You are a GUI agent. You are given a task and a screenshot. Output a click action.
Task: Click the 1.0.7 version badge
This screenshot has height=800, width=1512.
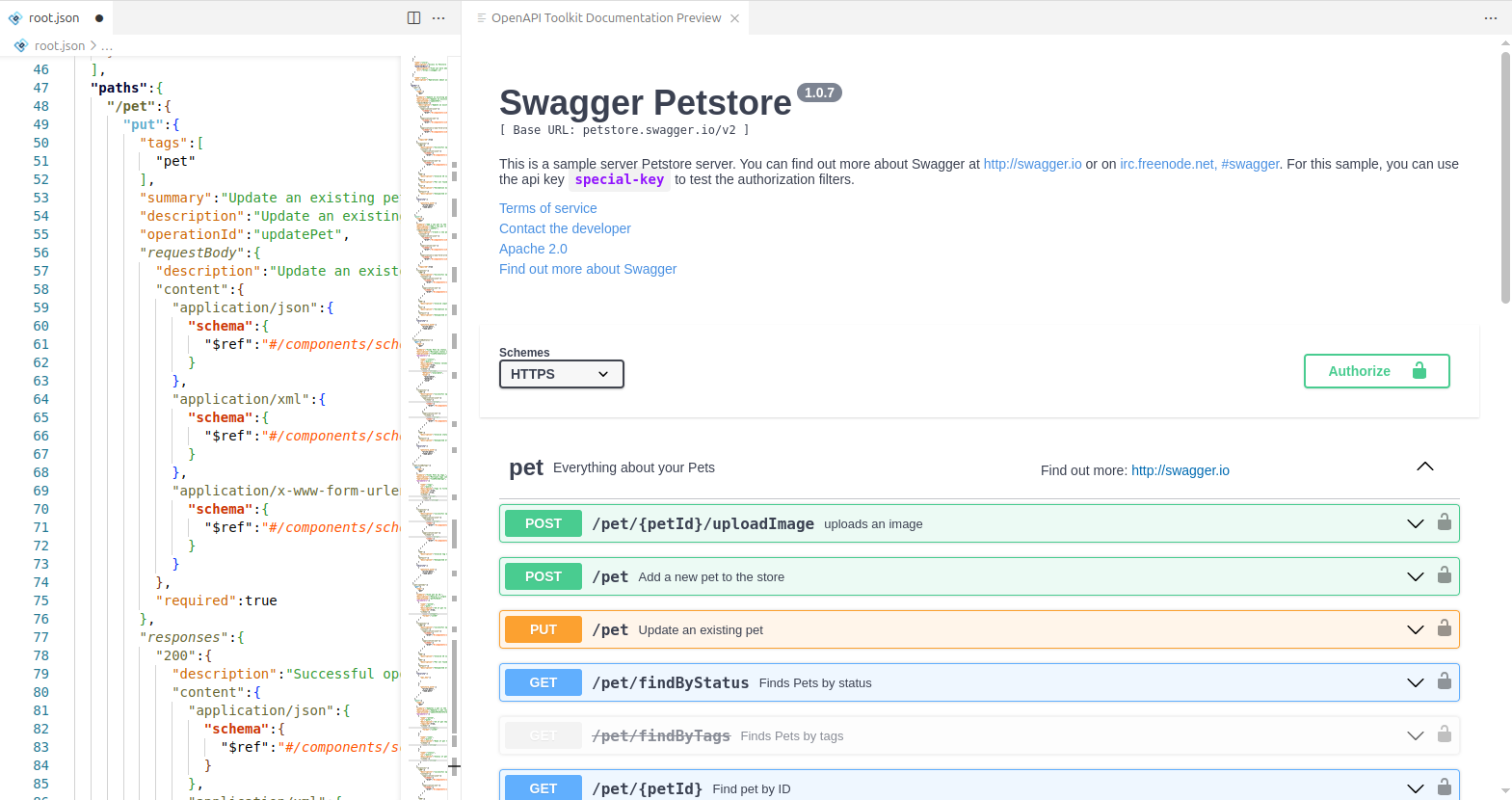[819, 93]
